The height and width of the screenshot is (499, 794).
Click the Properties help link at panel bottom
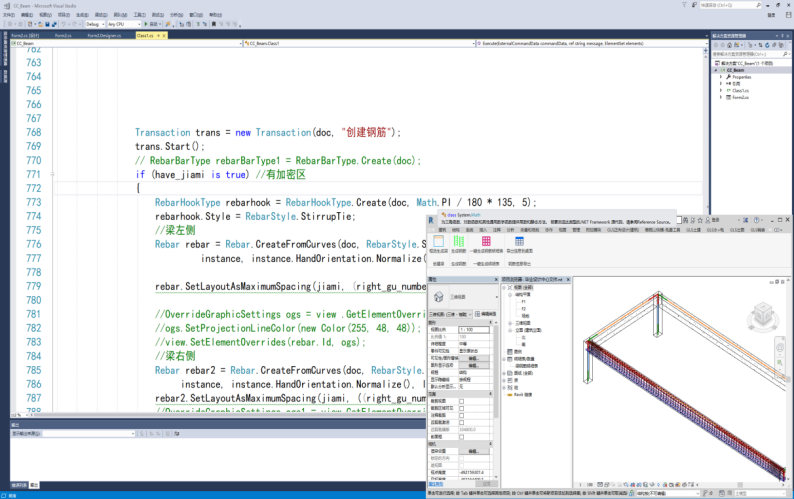click(x=436, y=484)
